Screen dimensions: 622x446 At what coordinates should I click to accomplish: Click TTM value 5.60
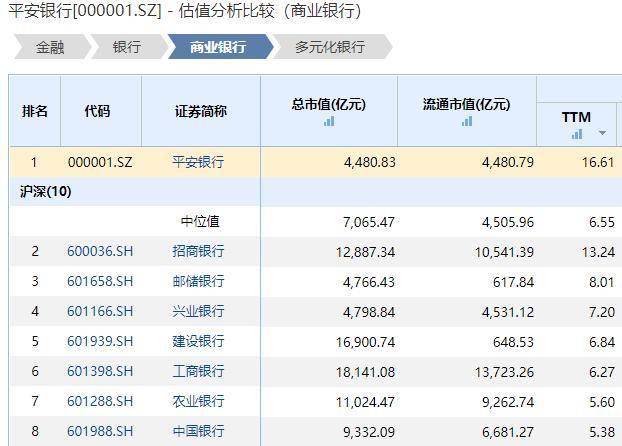point(602,402)
